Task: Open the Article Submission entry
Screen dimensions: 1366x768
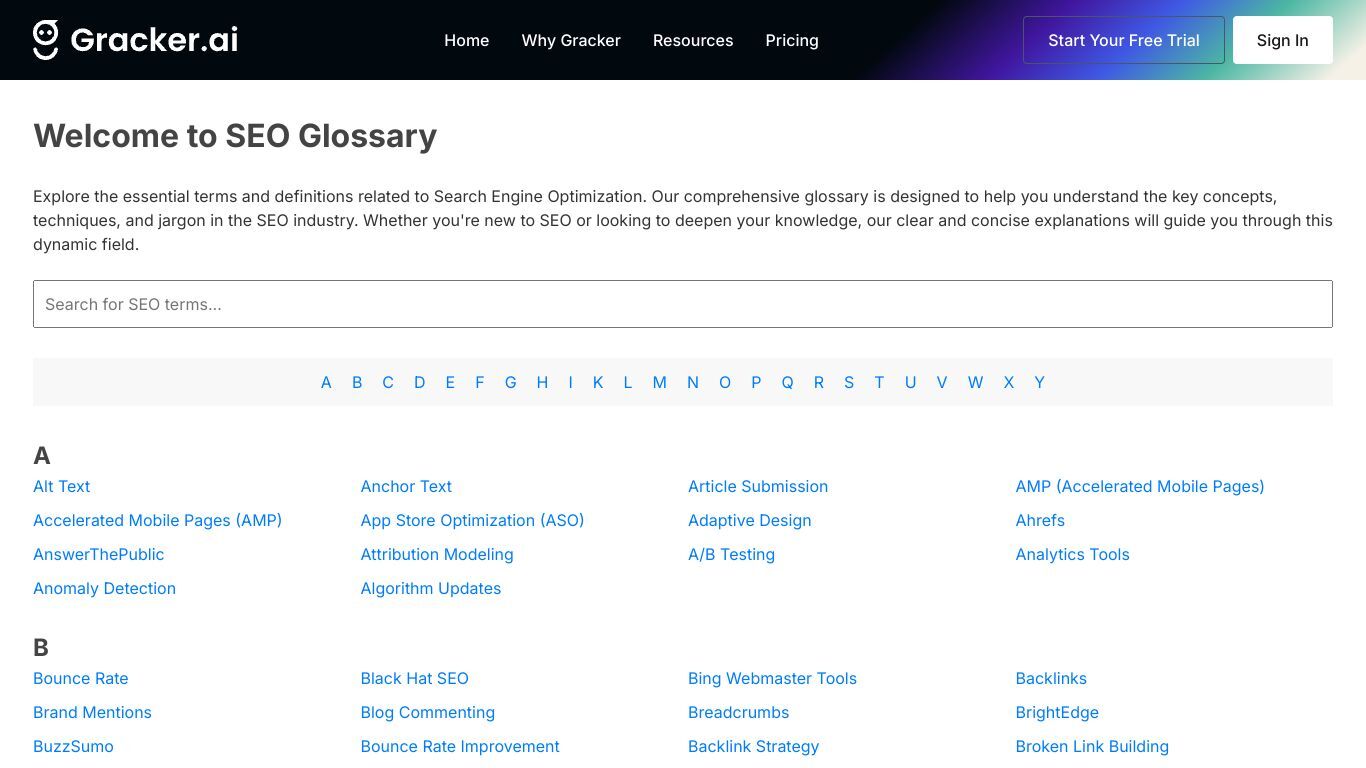Action: coord(758,486)
